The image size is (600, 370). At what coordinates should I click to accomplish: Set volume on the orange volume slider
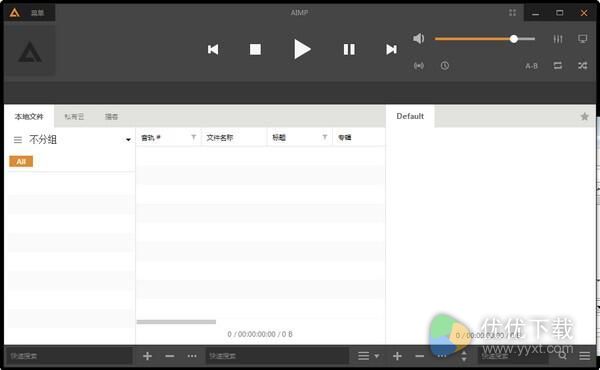pyautogui.click(x=484, y=39)
